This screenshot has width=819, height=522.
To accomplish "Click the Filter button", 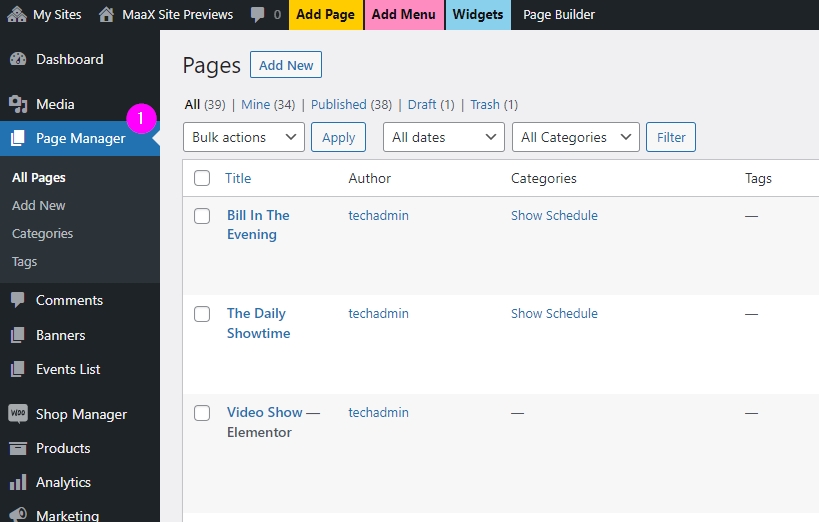I will pyautogui.click(x=671, y=137).
